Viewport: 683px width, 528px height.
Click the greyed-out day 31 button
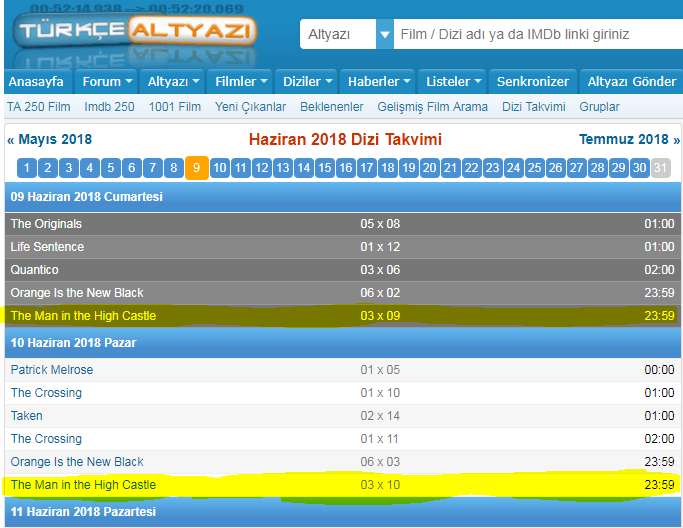pyautogui.click(x=660, y=168)
